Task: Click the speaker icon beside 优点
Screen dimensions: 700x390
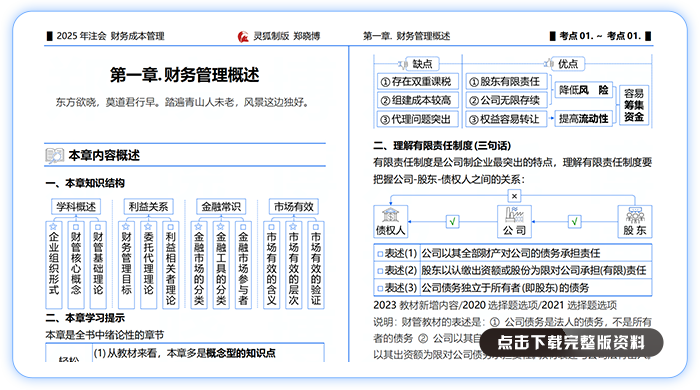Action: click(x=549, y=64)
